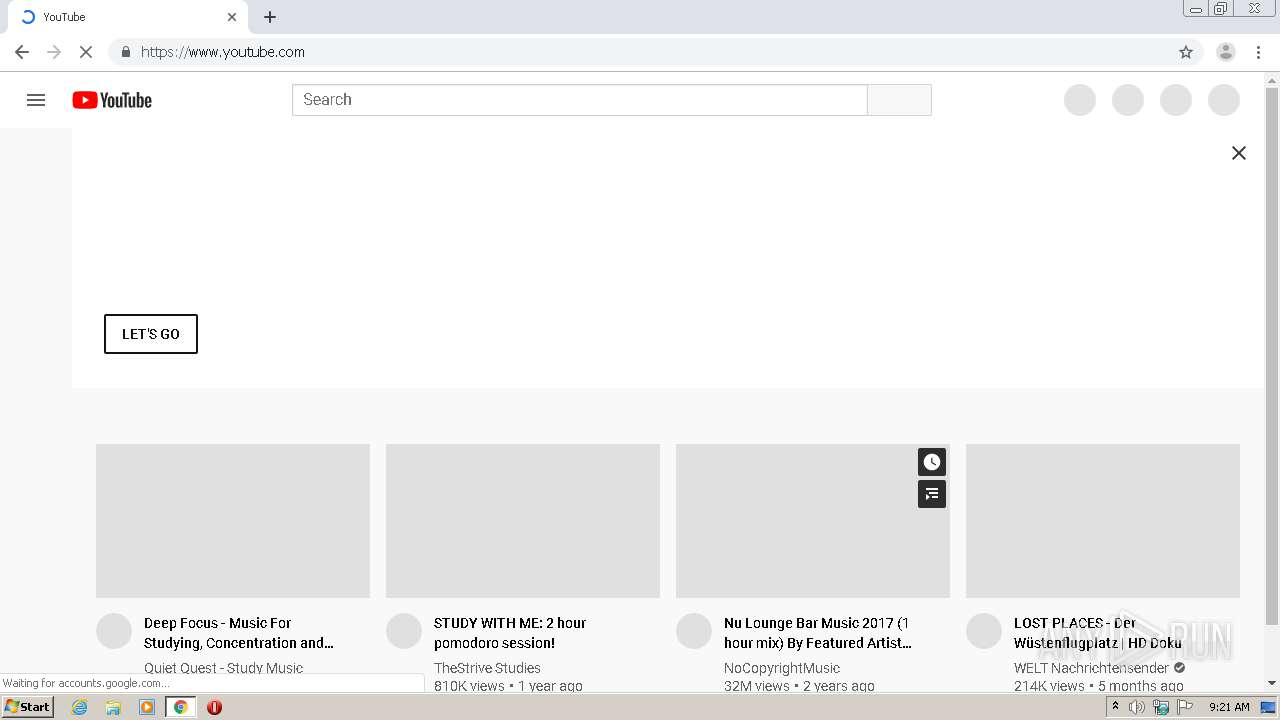
Task: Open Windows Explorer folder in taskbar
Action: coord(113,707)
